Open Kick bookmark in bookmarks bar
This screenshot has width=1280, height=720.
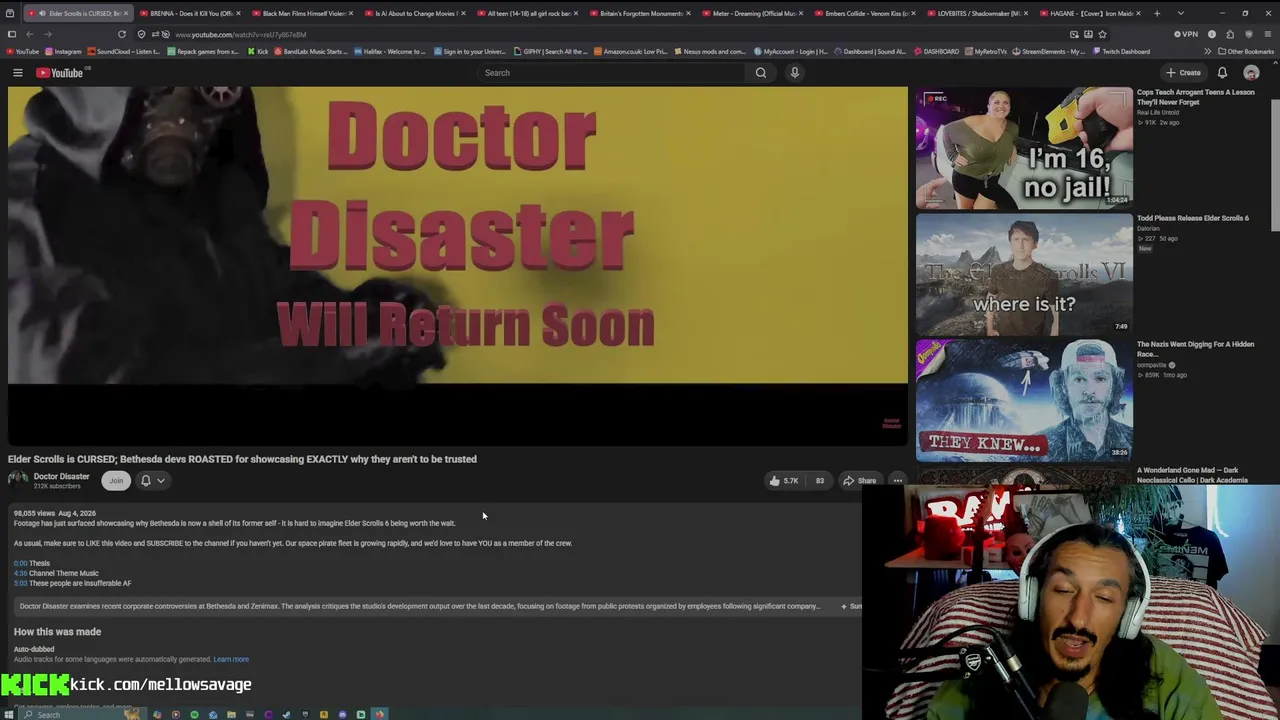[x=258, y=51]
